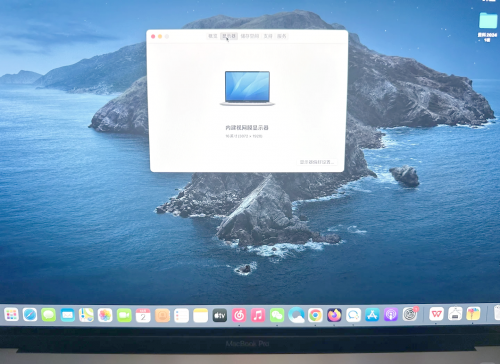This screenshot has height=364, width=500.
Task: Open the 支持 support tab
Action: (x=268, y=36)
